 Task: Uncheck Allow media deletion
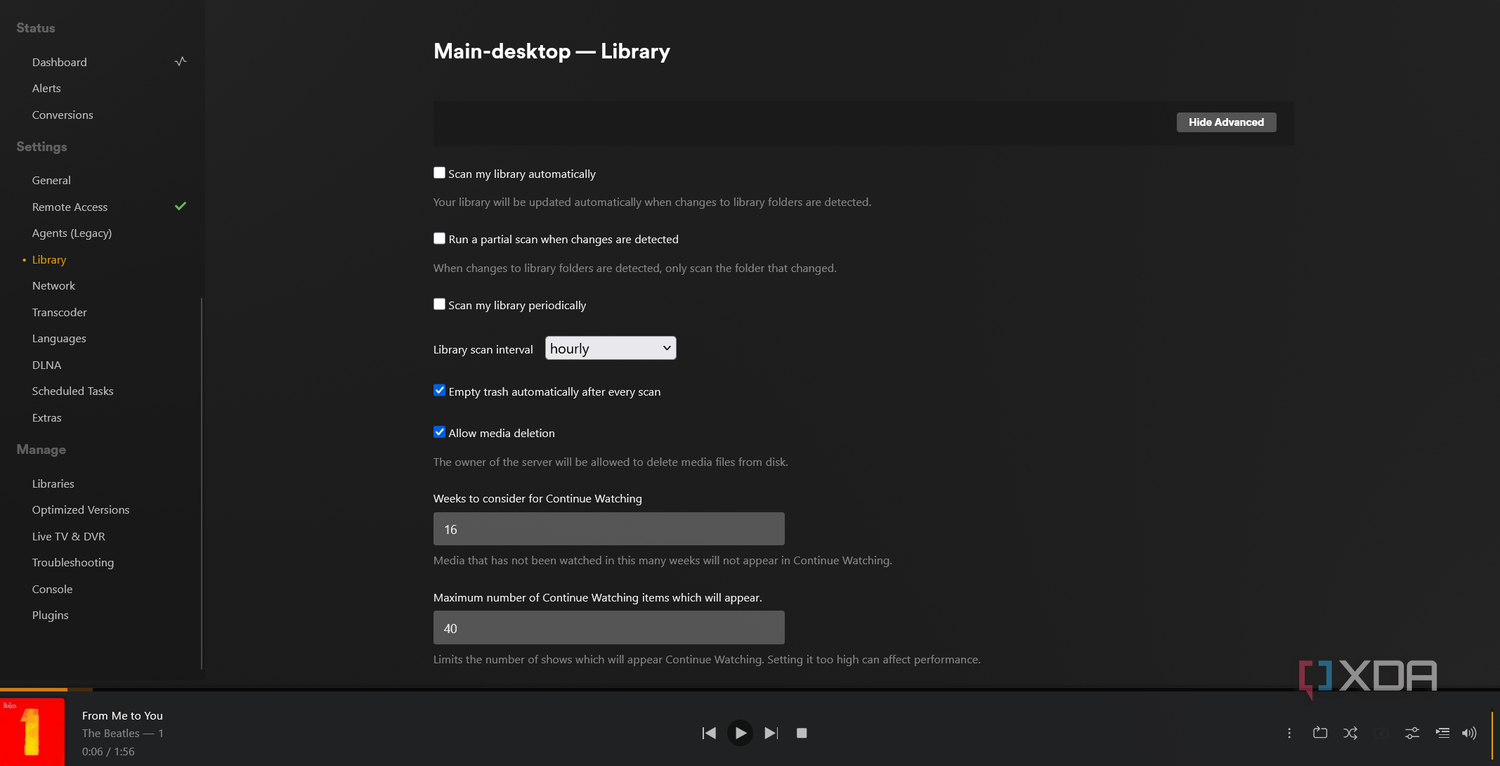click(439, 432)
